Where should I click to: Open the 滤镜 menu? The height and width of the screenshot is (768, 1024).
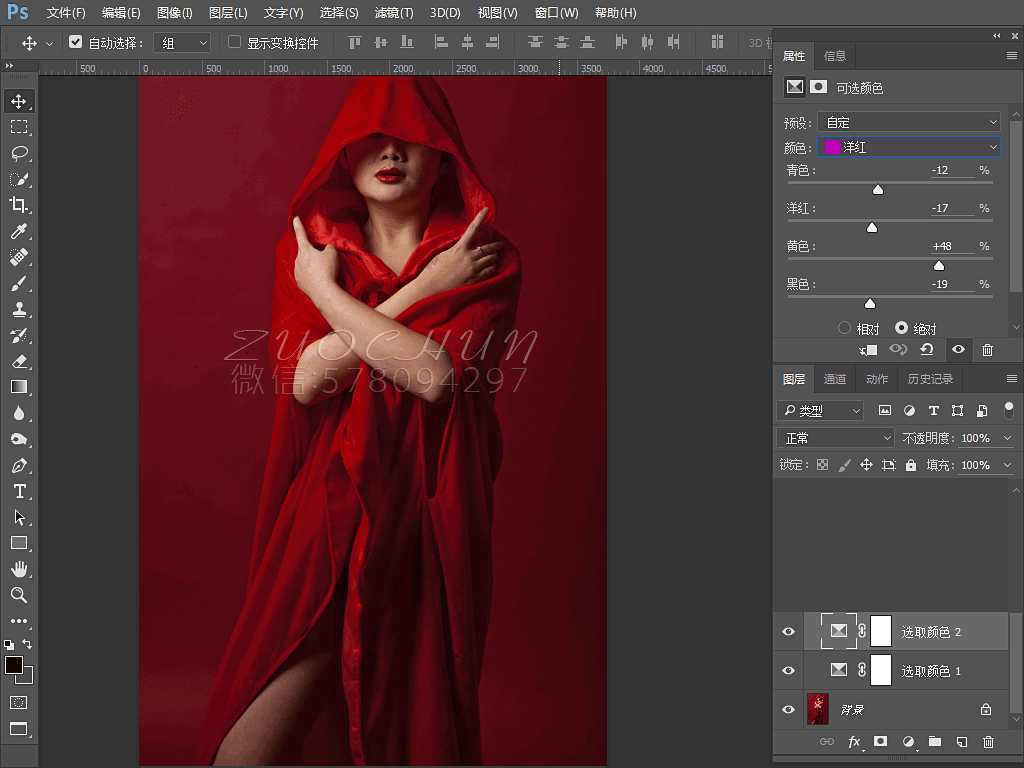point(393,13)
